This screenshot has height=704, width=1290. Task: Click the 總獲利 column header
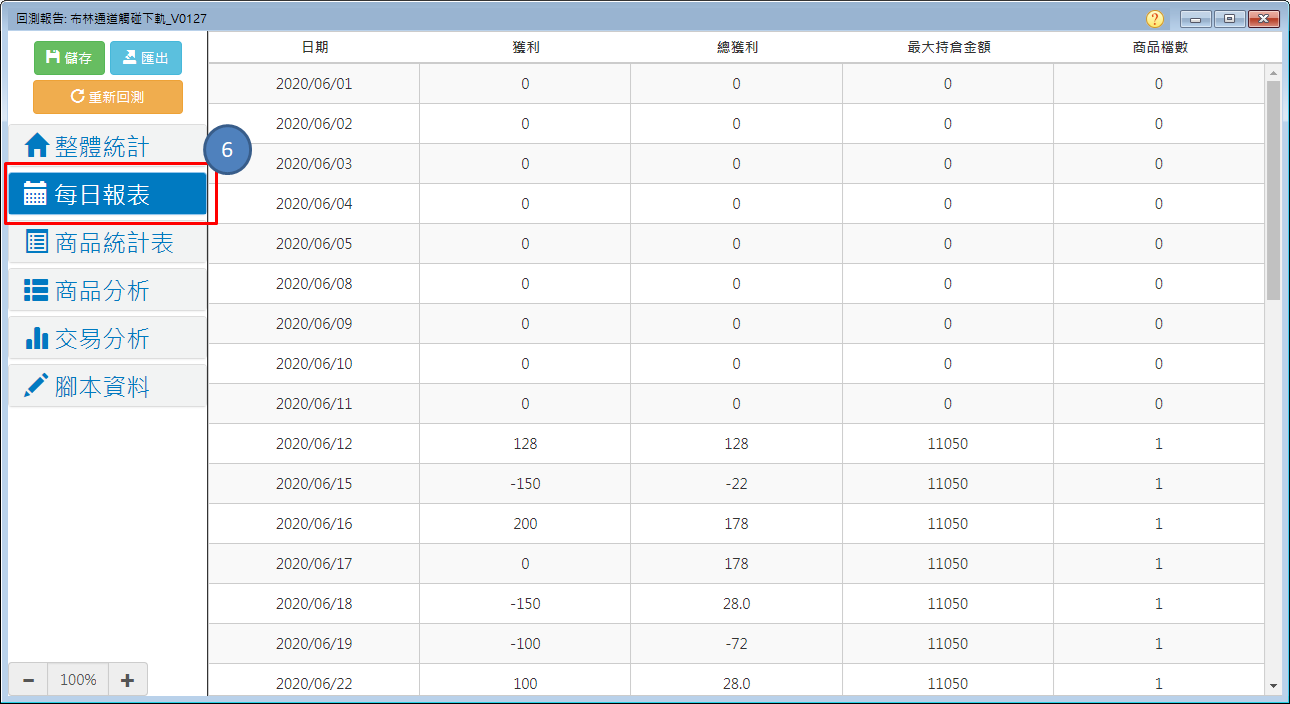click(x=736, y=47)
